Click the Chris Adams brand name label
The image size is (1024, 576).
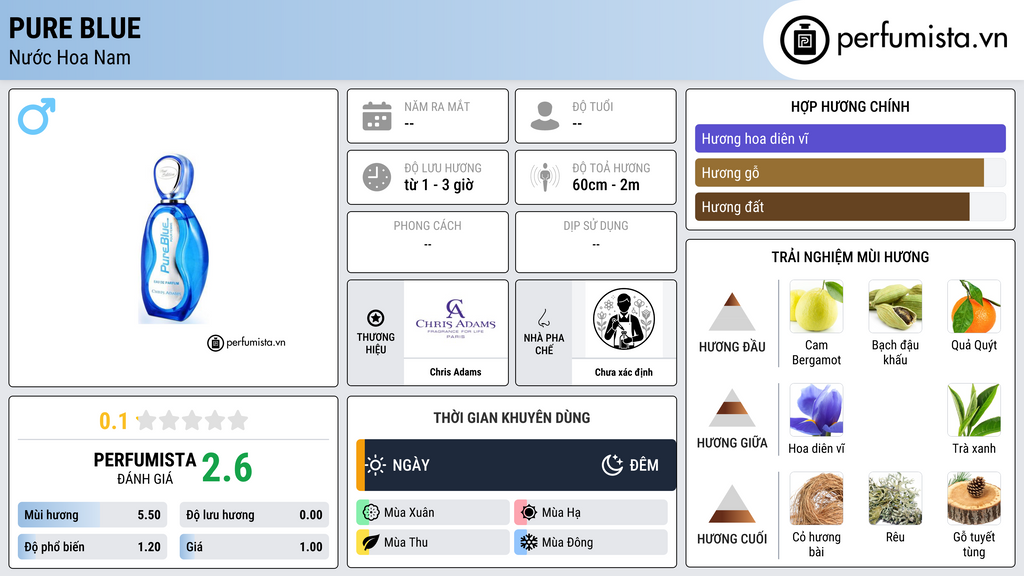[455, 372]
